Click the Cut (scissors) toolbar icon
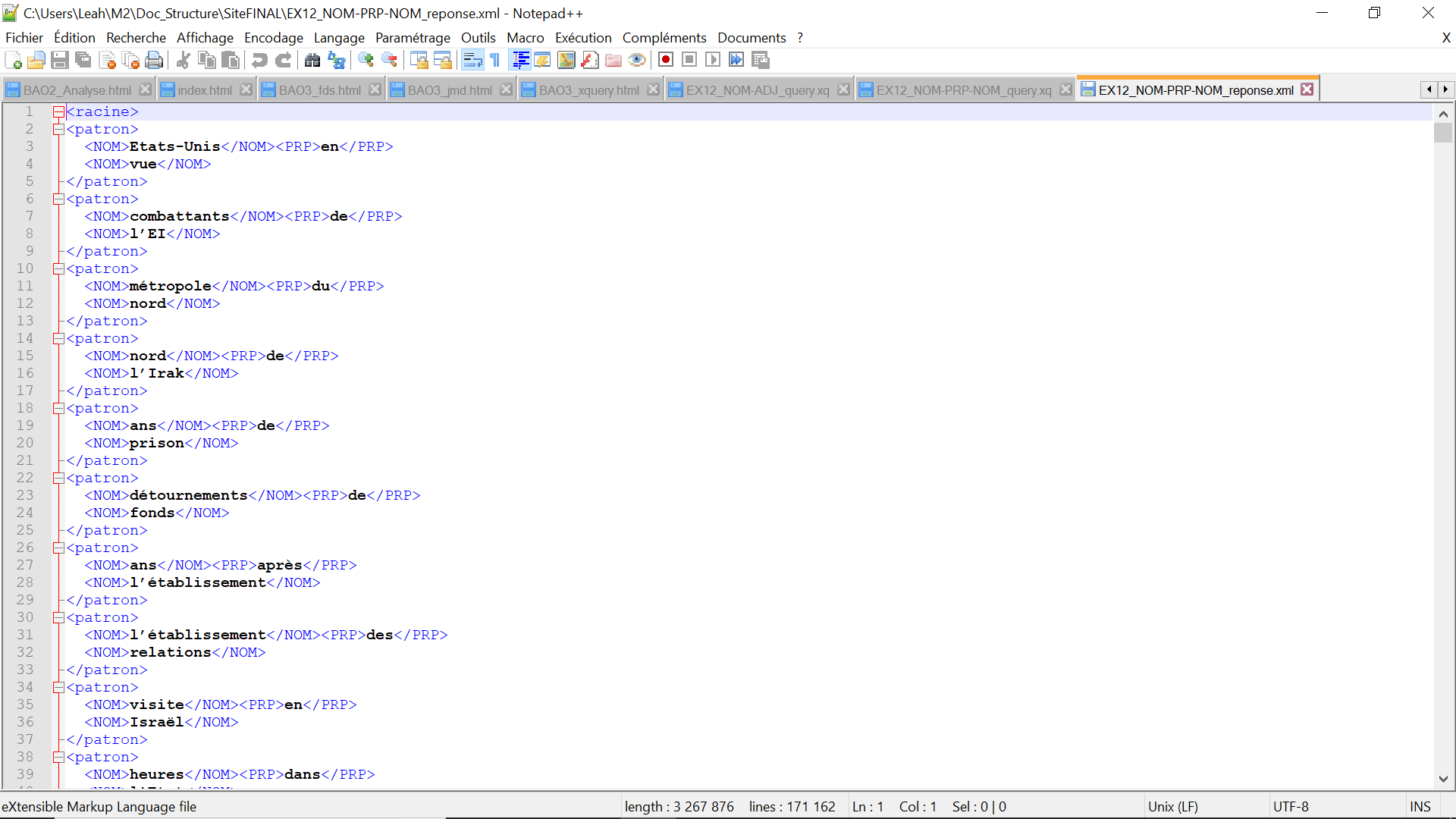This screenshot has height=819, width=1456. [x=183, y=61]
